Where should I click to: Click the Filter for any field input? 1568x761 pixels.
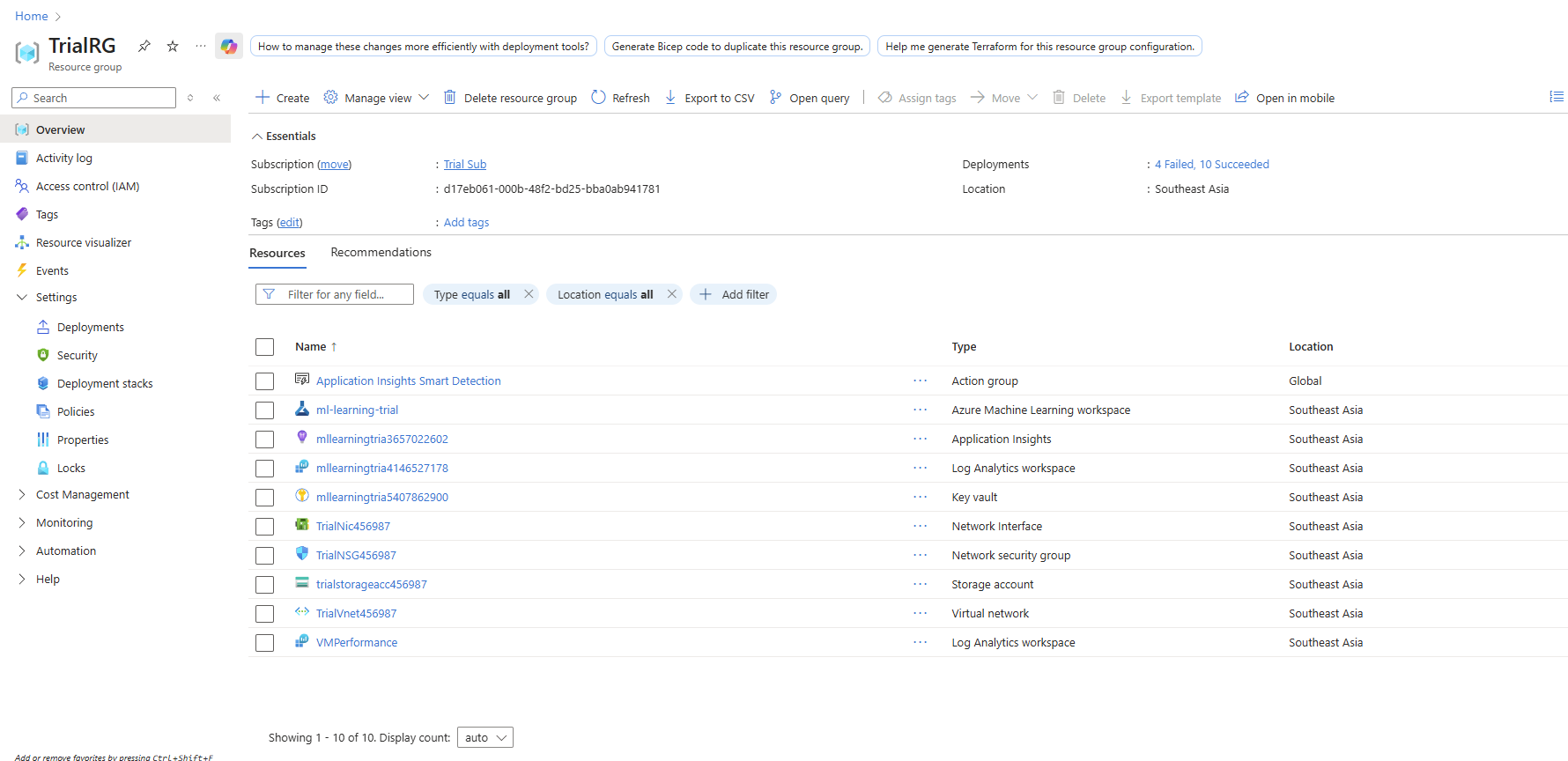344,294
